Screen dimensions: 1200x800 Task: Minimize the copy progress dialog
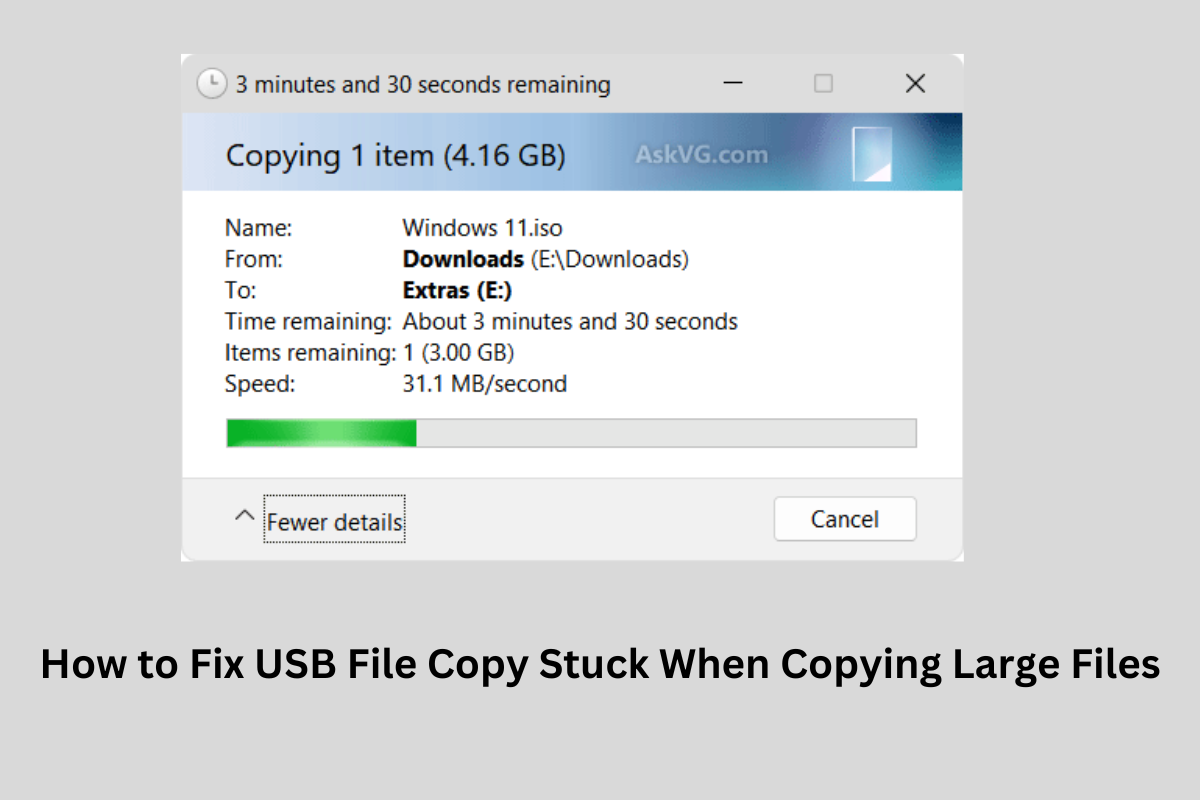pos(731,84)
